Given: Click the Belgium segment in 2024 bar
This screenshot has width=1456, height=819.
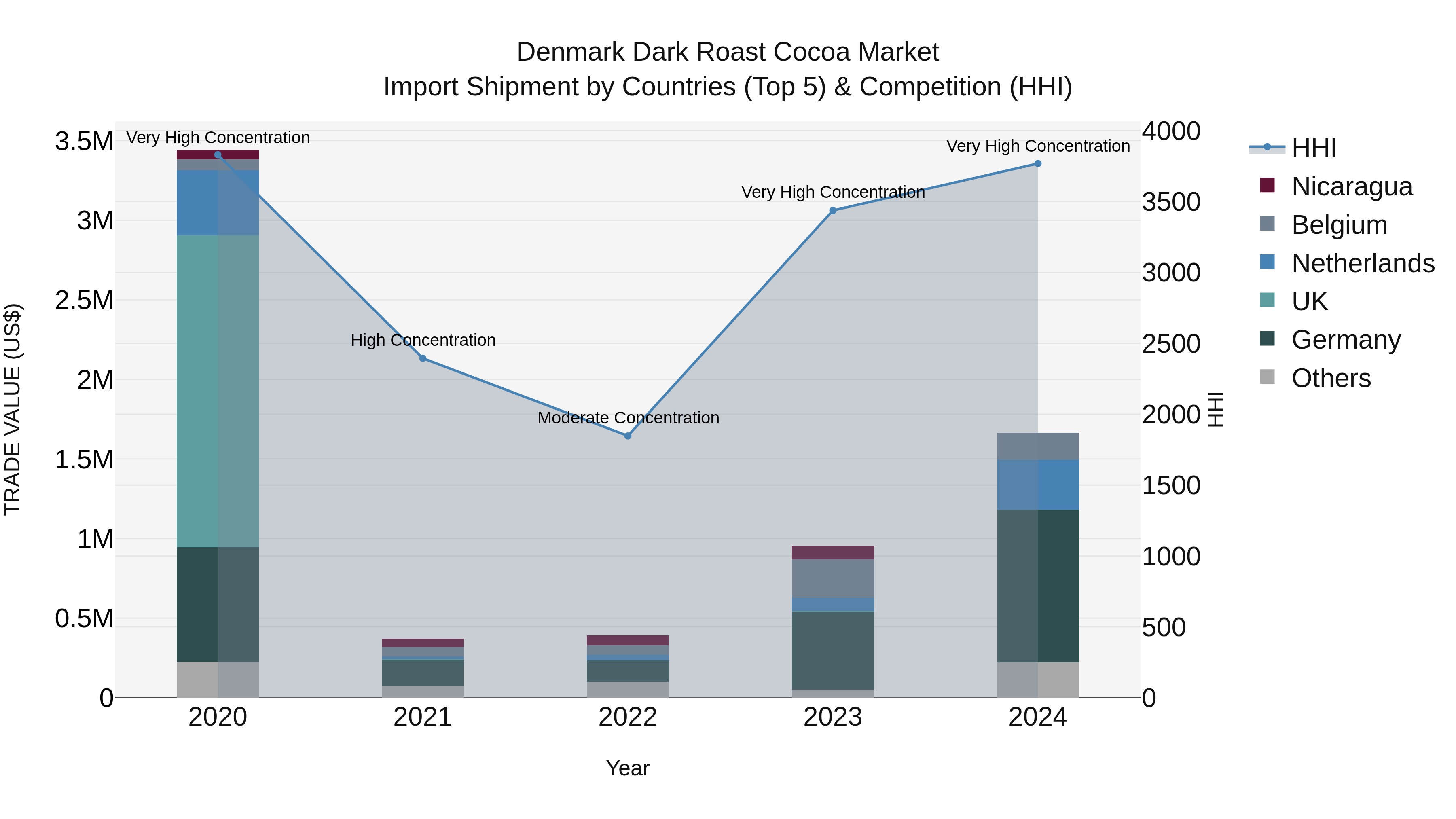Looking at the screenshot, I should pyautogui.click(x=1038, y=447).
